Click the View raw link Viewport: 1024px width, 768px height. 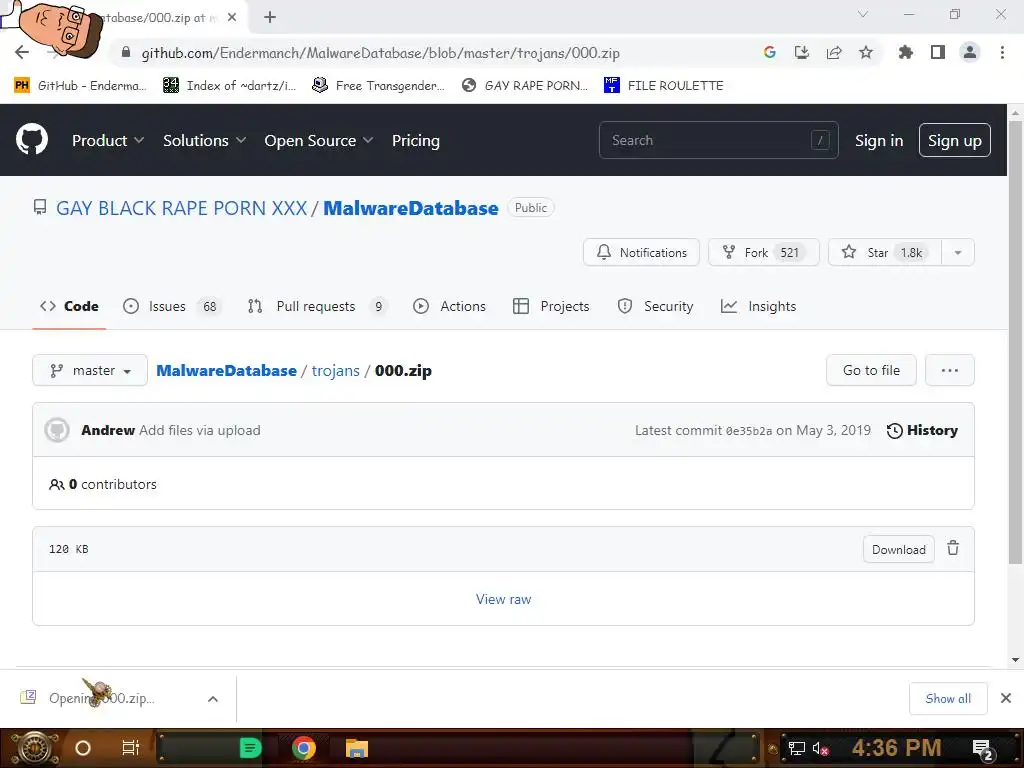(x=504, y=599)
